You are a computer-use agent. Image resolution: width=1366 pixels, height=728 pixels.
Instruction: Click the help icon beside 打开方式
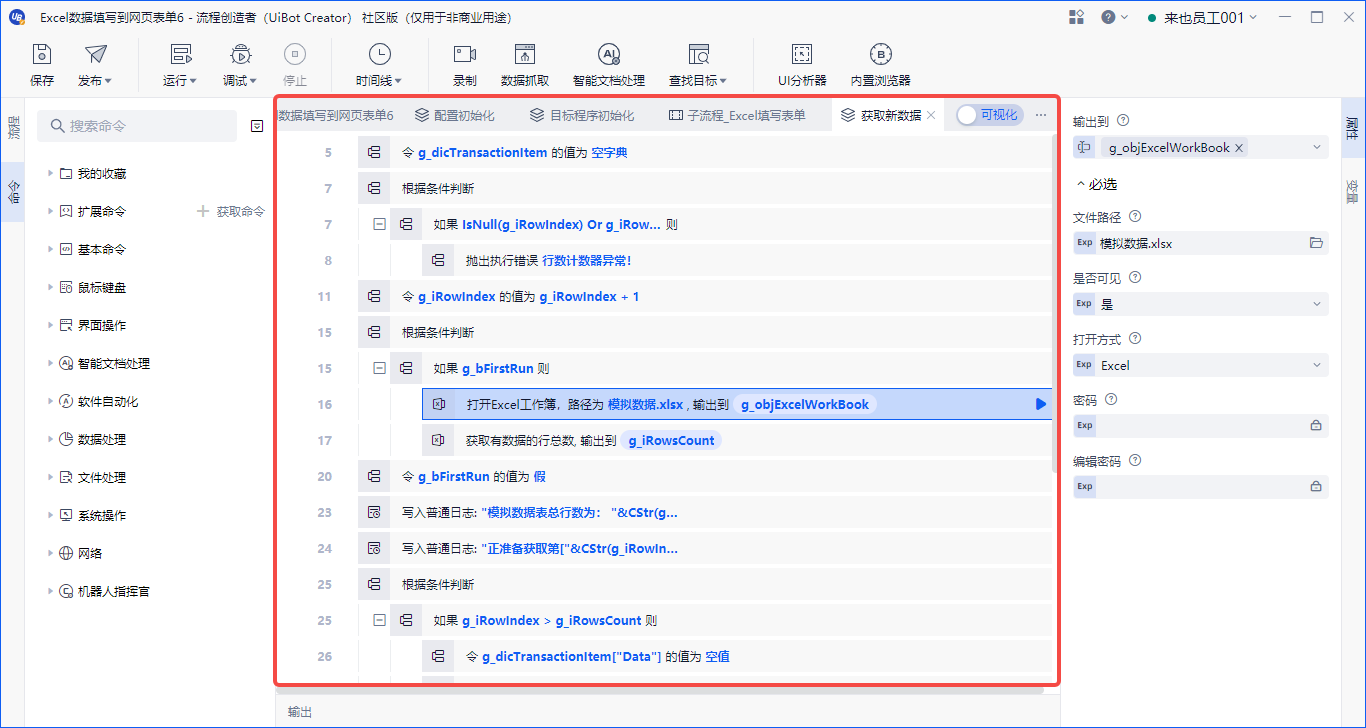[x=1135, y=338]
